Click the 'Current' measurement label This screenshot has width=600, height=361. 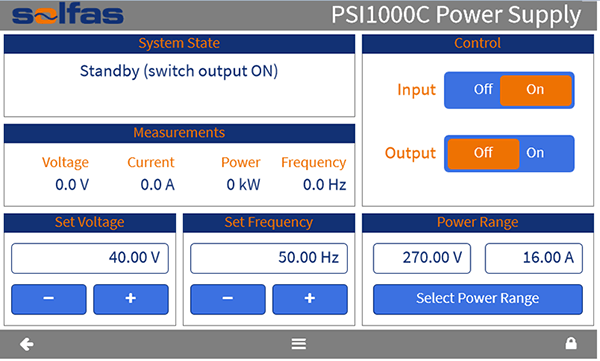(x=151, y=162)
